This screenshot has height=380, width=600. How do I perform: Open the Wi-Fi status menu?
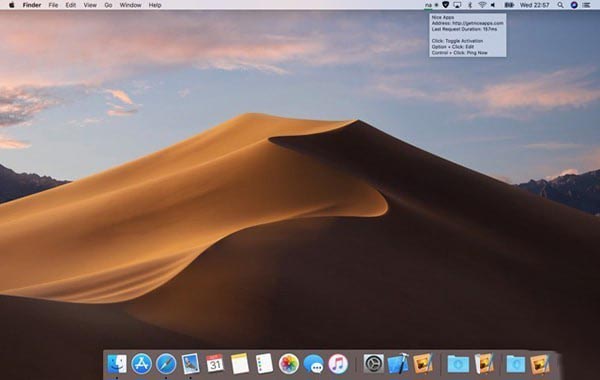(482, 5)
